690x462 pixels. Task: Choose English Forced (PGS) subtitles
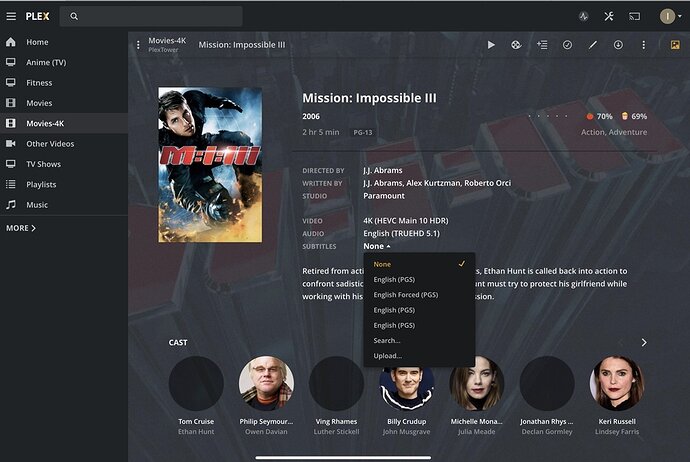pos(419,295)
